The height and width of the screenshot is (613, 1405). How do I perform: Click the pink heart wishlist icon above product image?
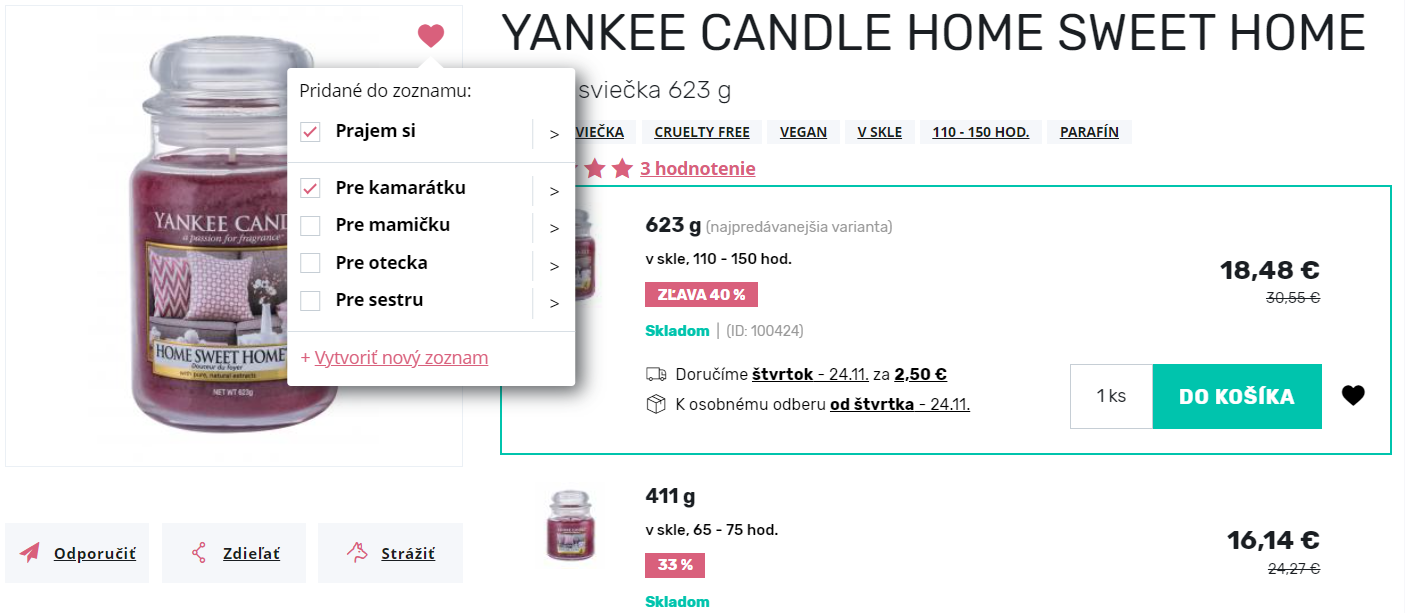tap(431, 36)
